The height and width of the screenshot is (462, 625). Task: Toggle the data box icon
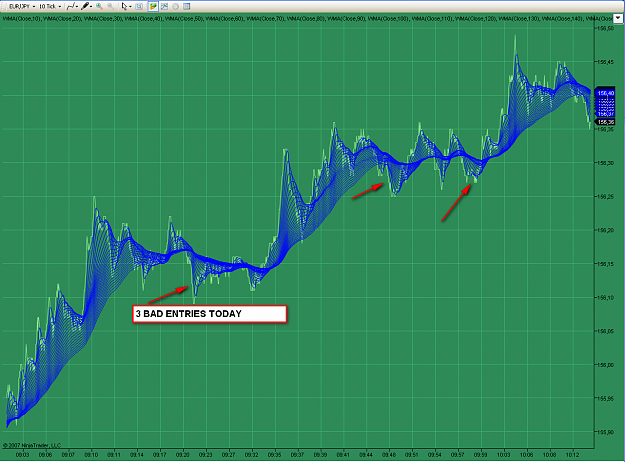click(139, 6)
